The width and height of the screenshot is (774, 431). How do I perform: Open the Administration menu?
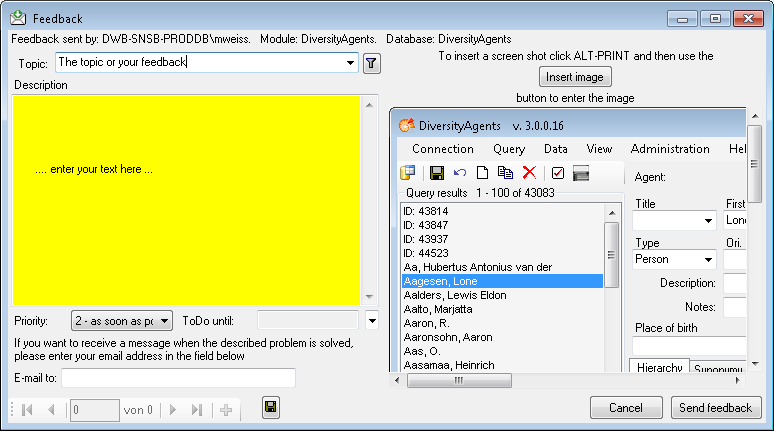tap(670, 149)
